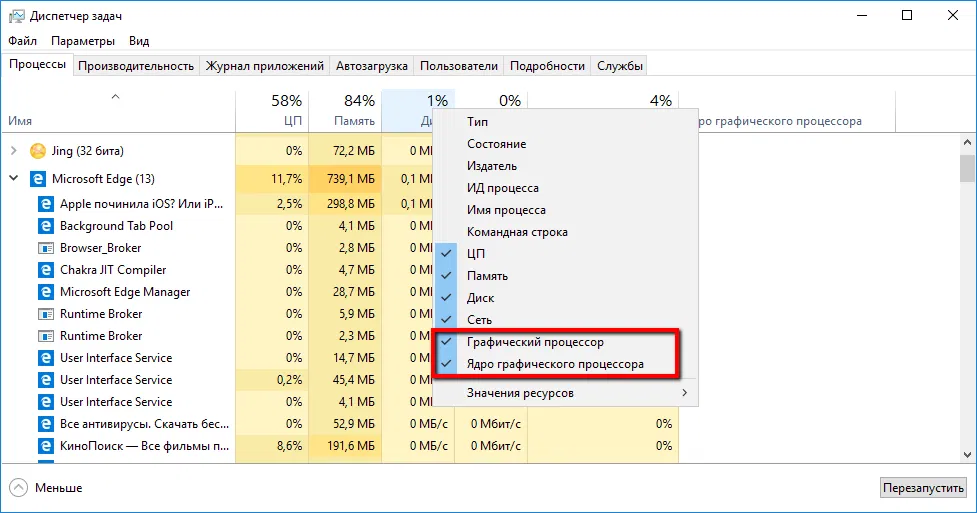Viewport: 977px width, 513px height.
Task: Click the sort arrow above Имя column
Action: (115, 97)
